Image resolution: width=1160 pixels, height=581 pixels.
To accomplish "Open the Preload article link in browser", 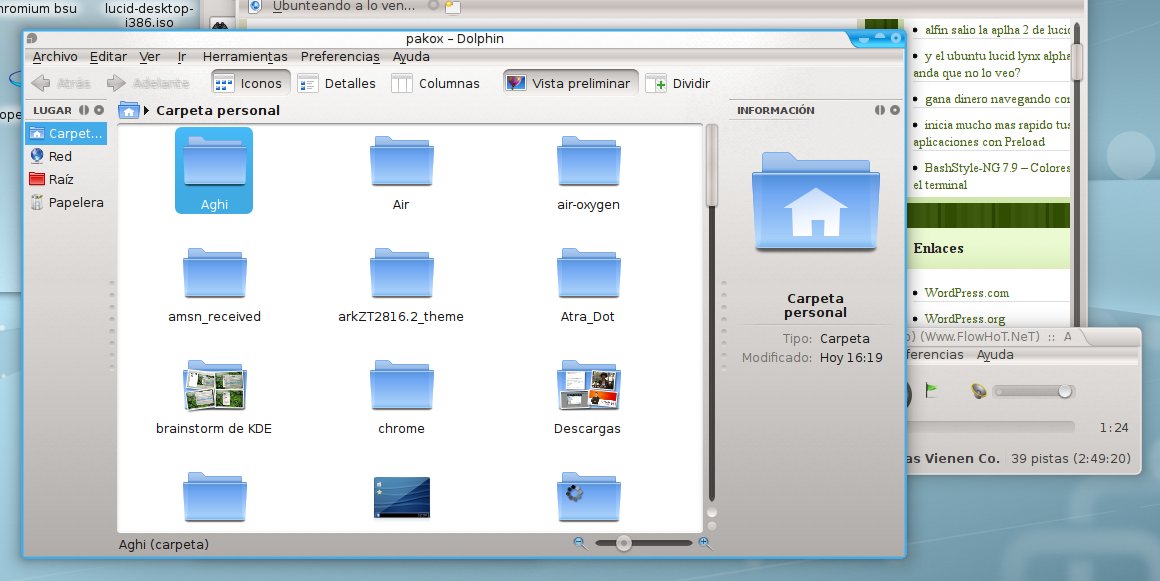I will click(x=991, y=133).
